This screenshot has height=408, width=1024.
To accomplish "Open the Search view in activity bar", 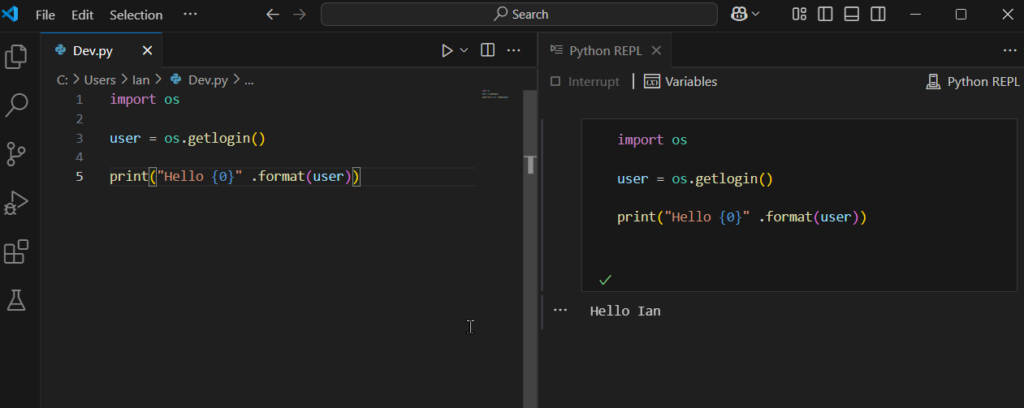I will pos(16,104).
